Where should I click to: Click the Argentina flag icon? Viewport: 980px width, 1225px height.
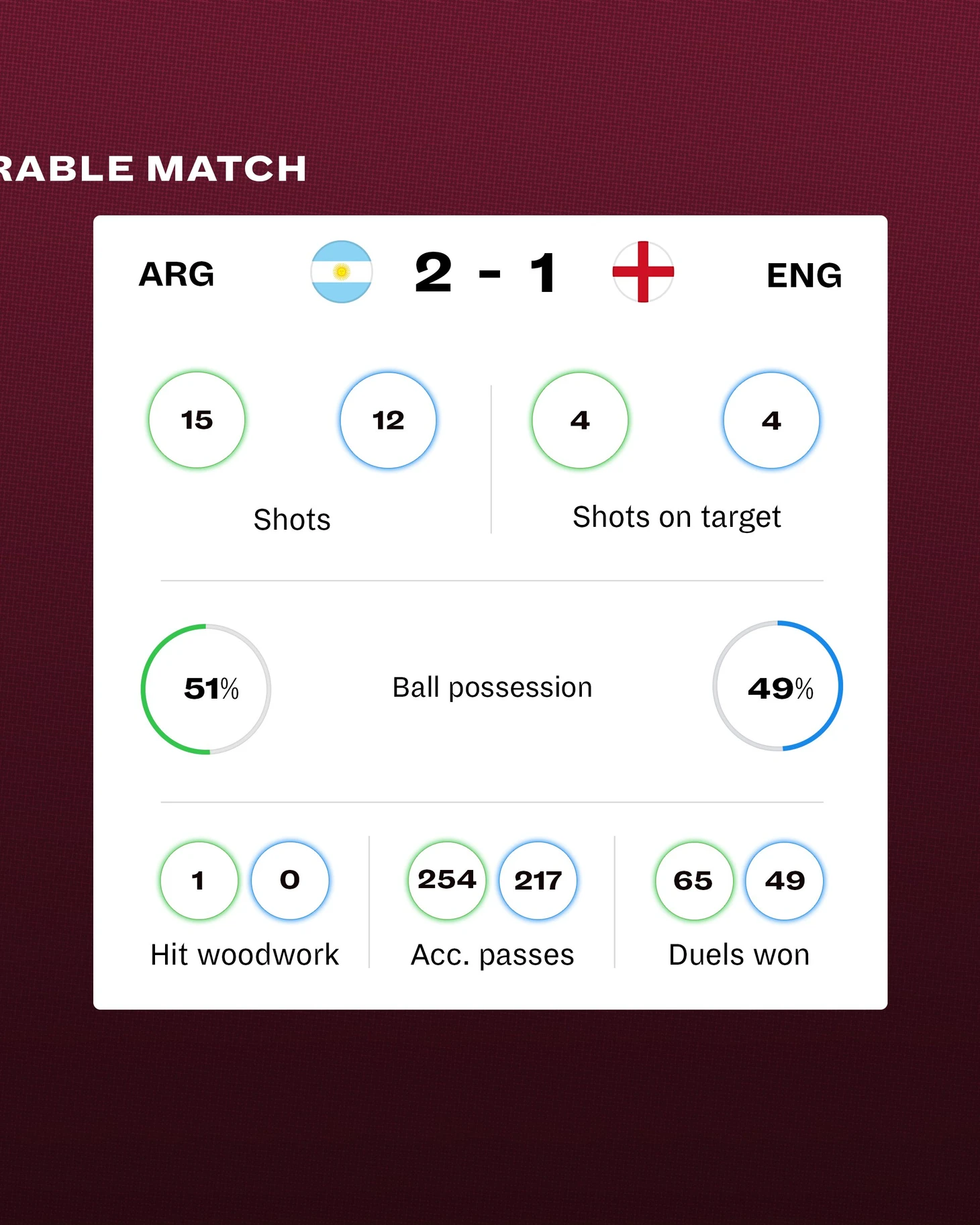[x=341, y=272]
